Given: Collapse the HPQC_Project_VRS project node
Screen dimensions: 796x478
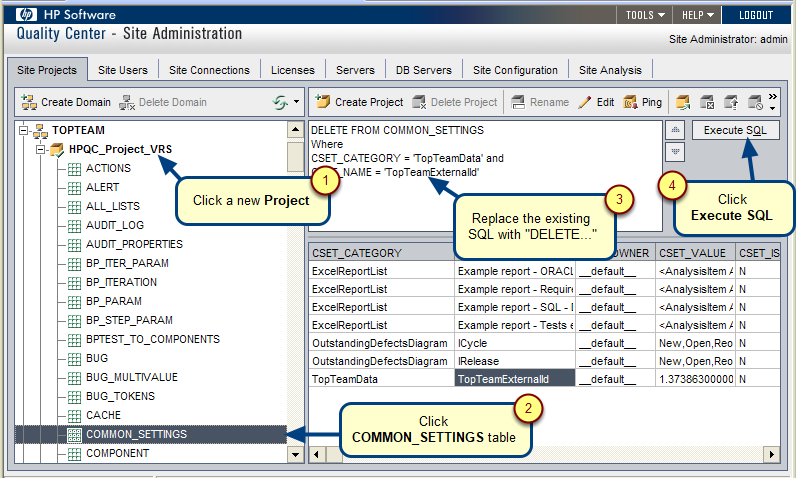Looking at the screenshot, I should click(x=40, y=150).
